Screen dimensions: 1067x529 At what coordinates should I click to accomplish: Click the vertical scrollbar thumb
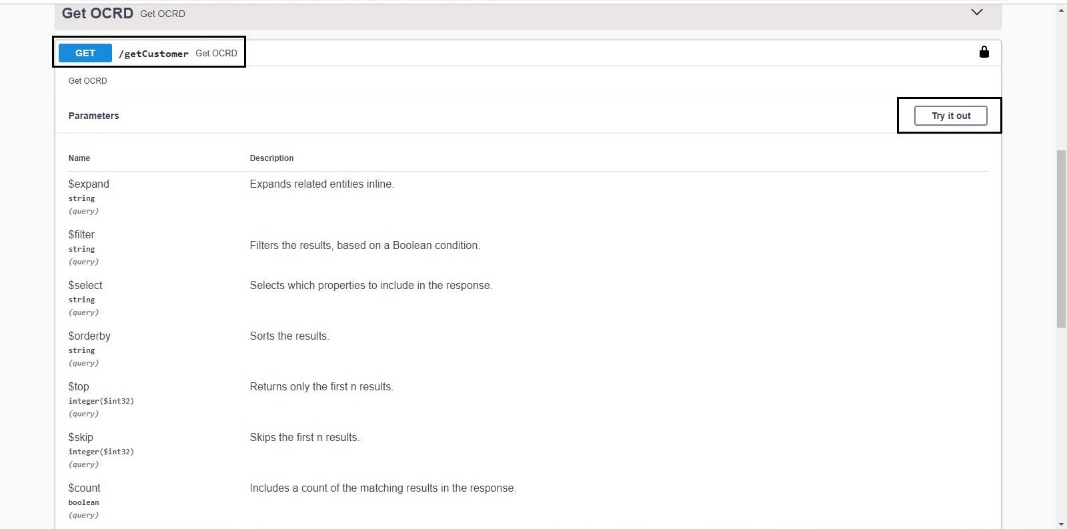tap(1061, 238)
